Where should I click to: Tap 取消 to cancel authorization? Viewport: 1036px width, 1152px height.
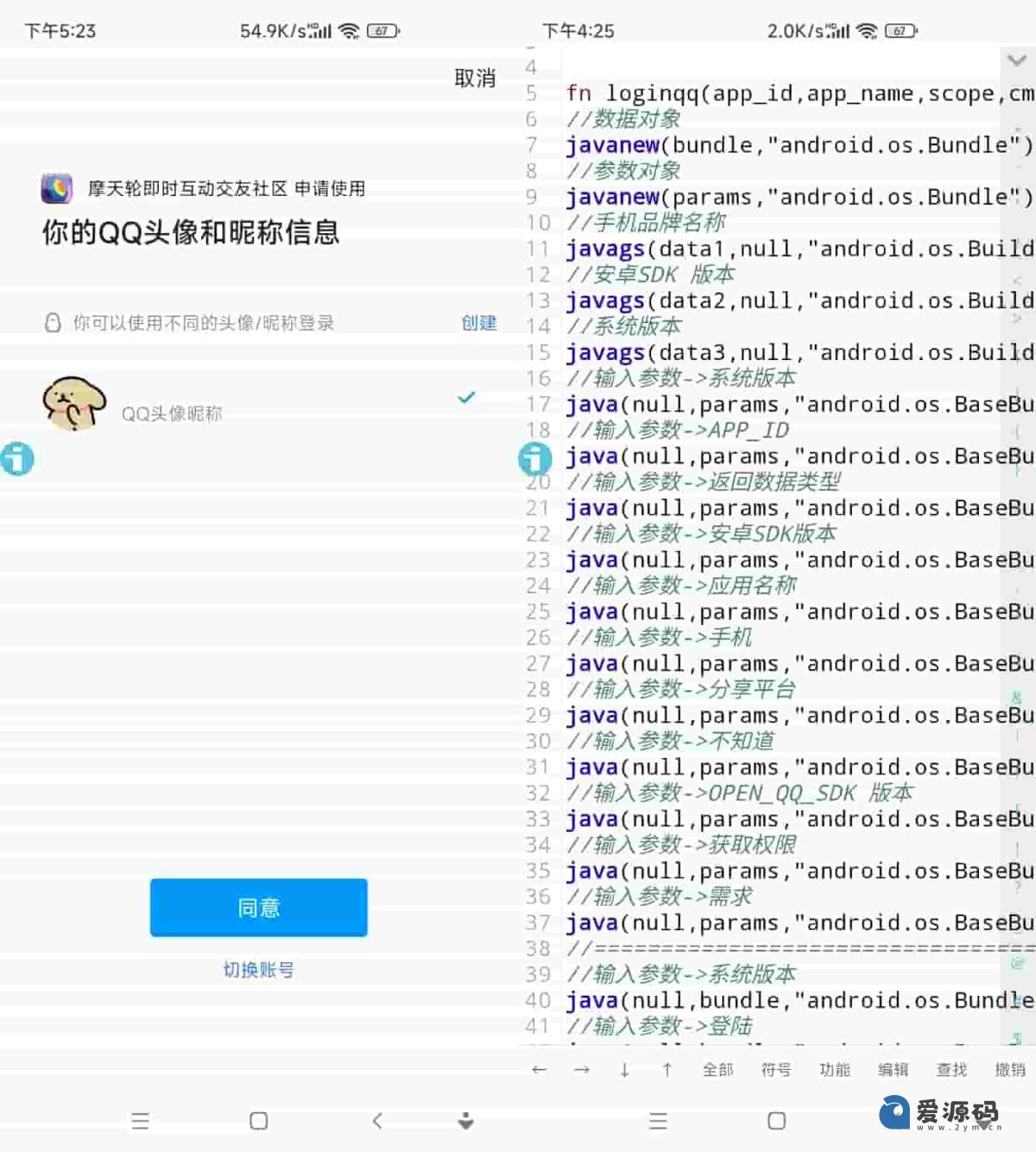point(475,79)
